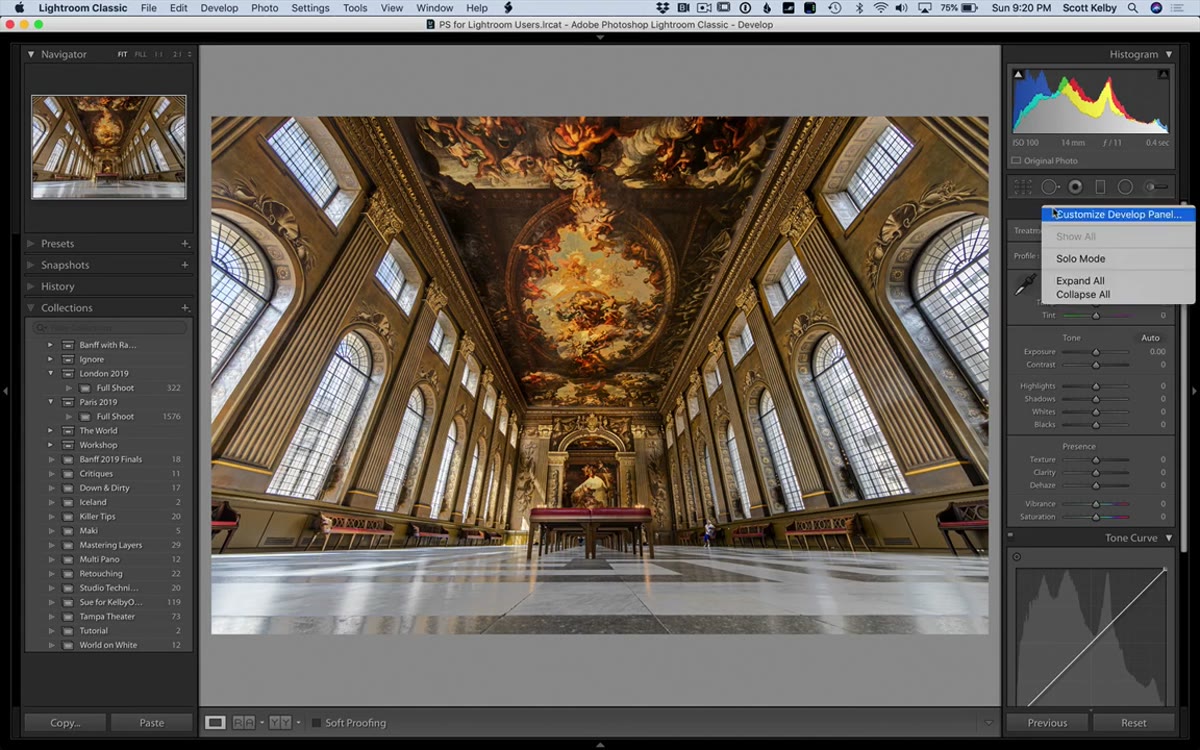Open the Time Machine menu bar icon
This screenshot has height=750, width=1200.
834,8
